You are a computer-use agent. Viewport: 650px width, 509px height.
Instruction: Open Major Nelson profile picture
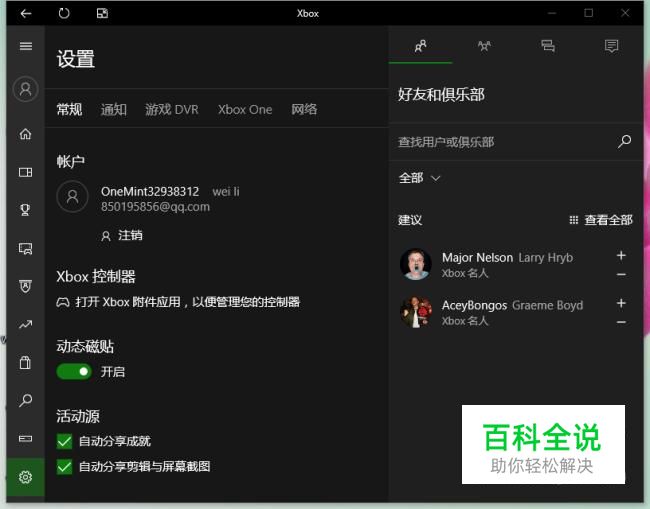pyautogui.click(x=416, y=264)
